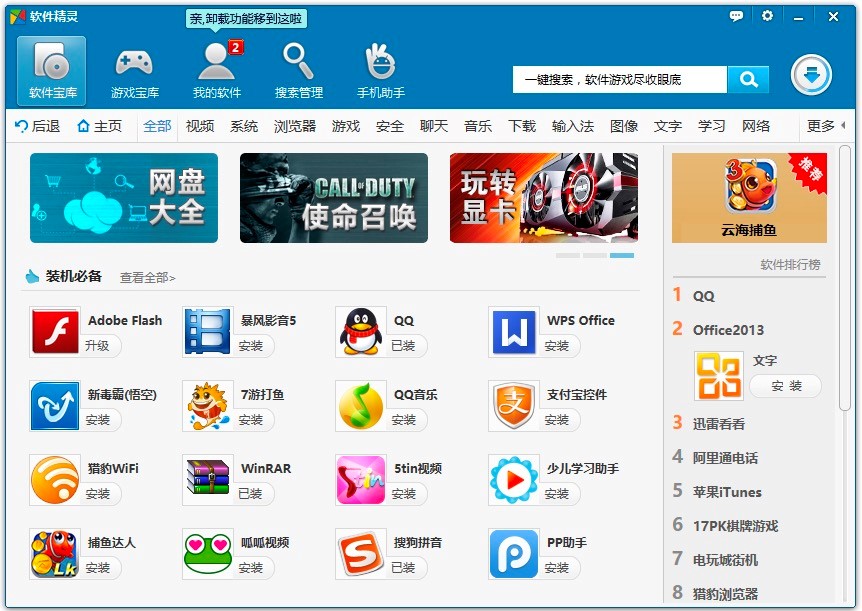Click the 7游打鱼 game icon
The width and height of the screenshot is (862, 611).
[x=207, y=406]
